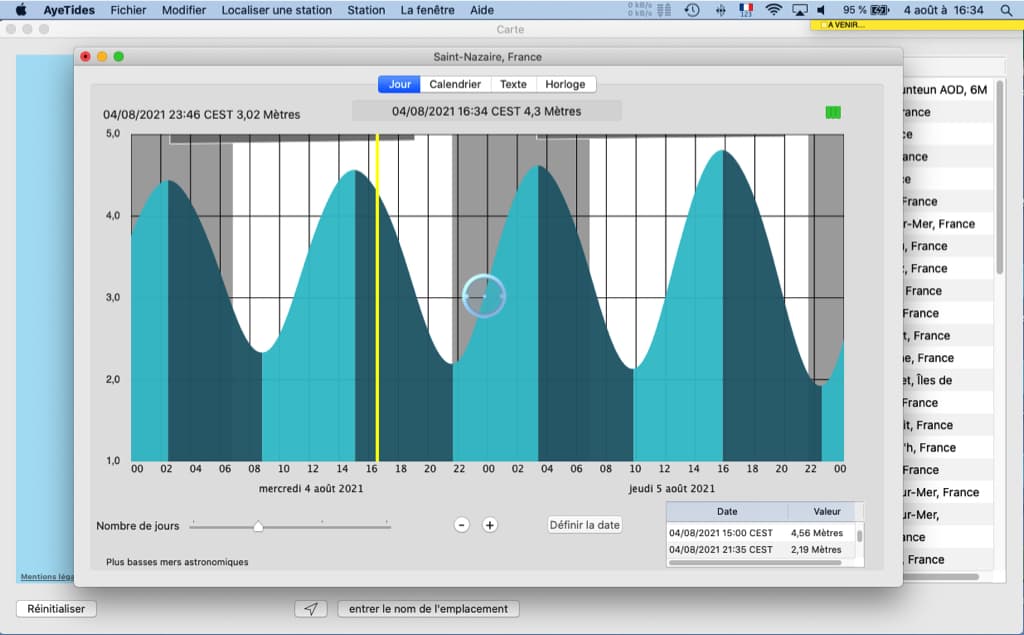The width and height of the screenshot is (1024, 635).
Task: Open the Apple menu
Action: pyautogui.click(x=21, y=10)
